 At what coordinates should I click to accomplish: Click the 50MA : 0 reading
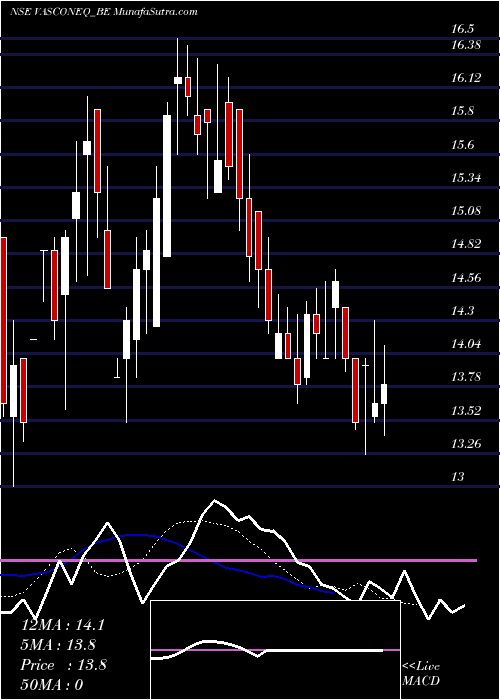52,685
